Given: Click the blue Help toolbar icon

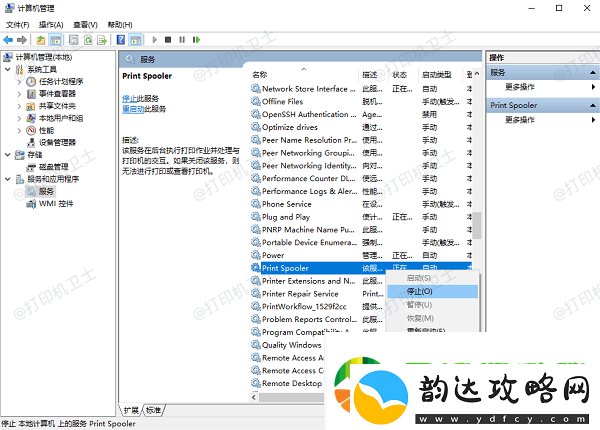Looking at the screenshot, I should 121,40.
